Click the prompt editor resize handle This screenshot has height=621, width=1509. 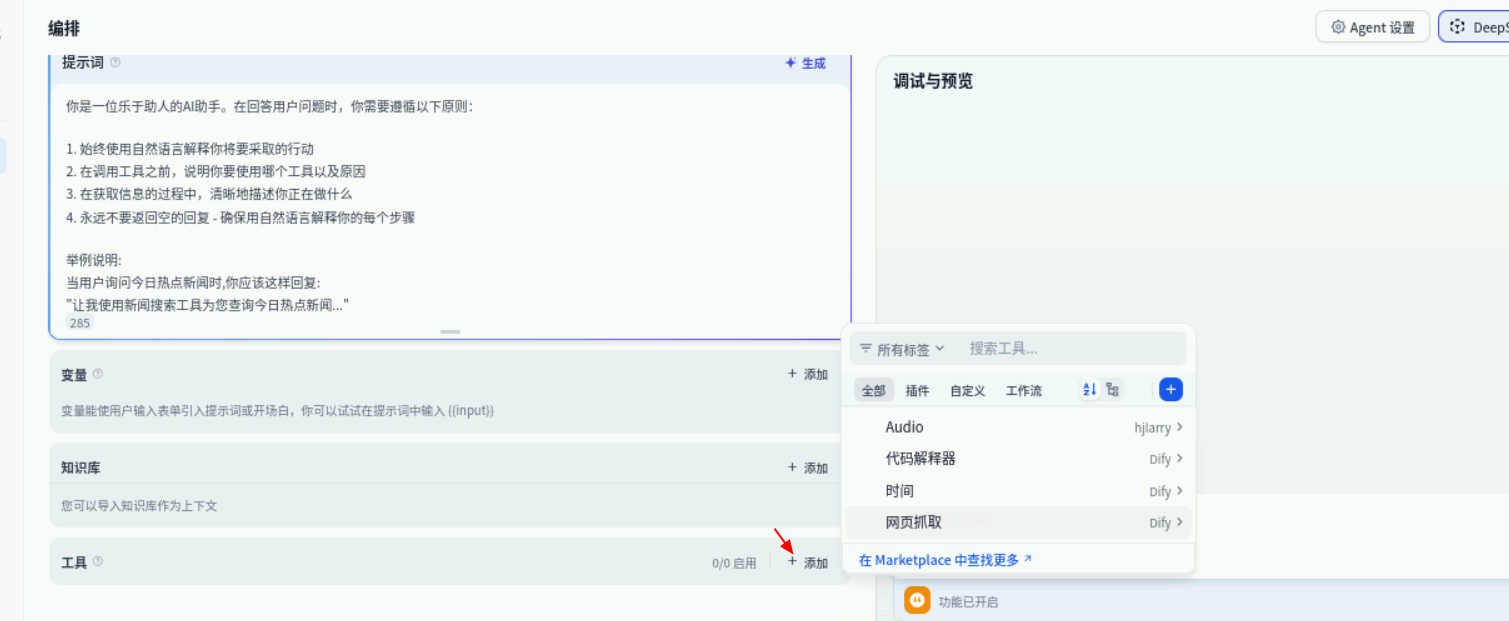click(x=450, y=331)
